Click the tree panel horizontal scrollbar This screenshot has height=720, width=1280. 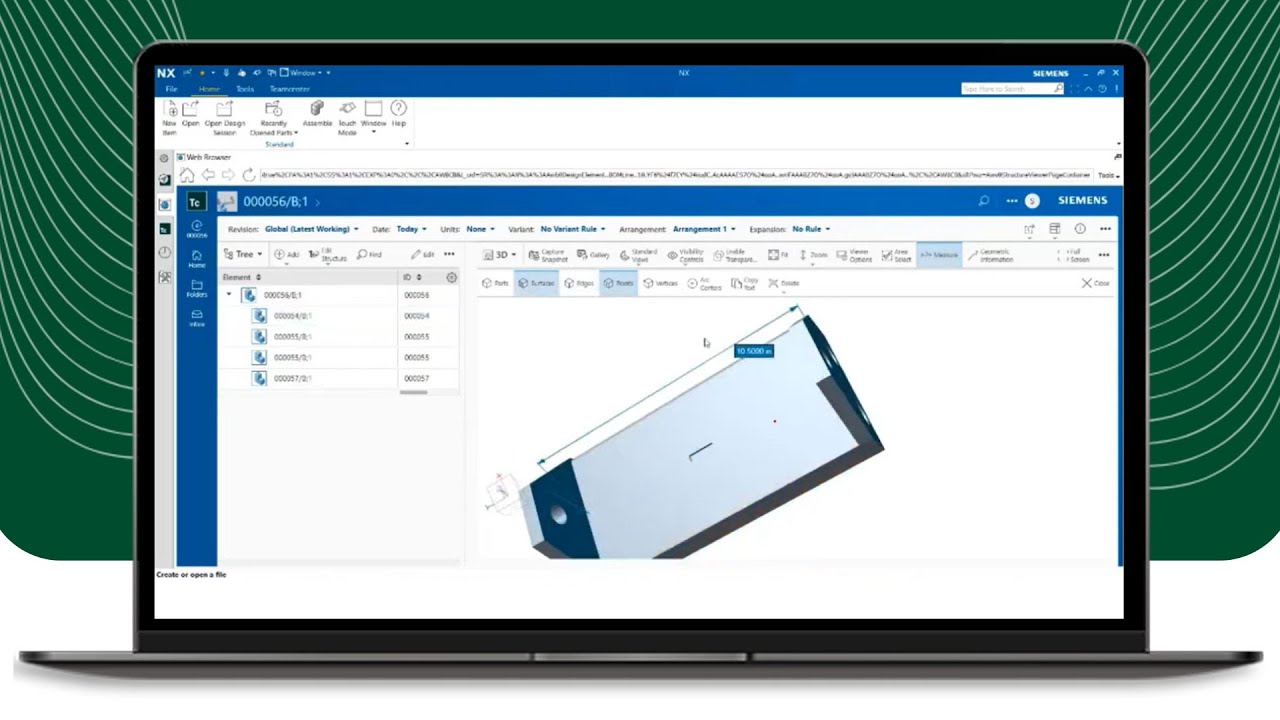(x=413, y=392)
